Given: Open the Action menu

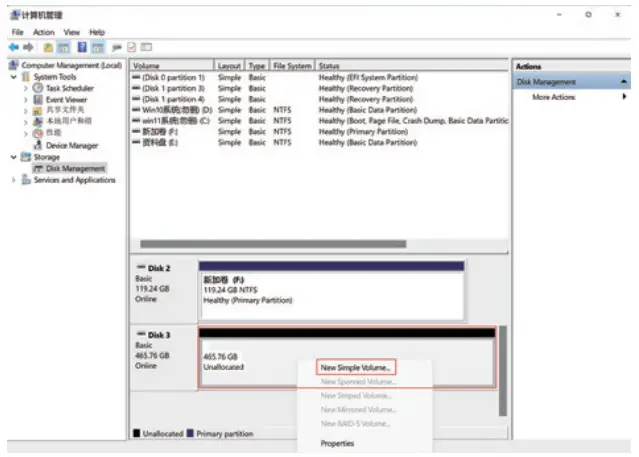Looking at the screenshot, I should (44, 32).
